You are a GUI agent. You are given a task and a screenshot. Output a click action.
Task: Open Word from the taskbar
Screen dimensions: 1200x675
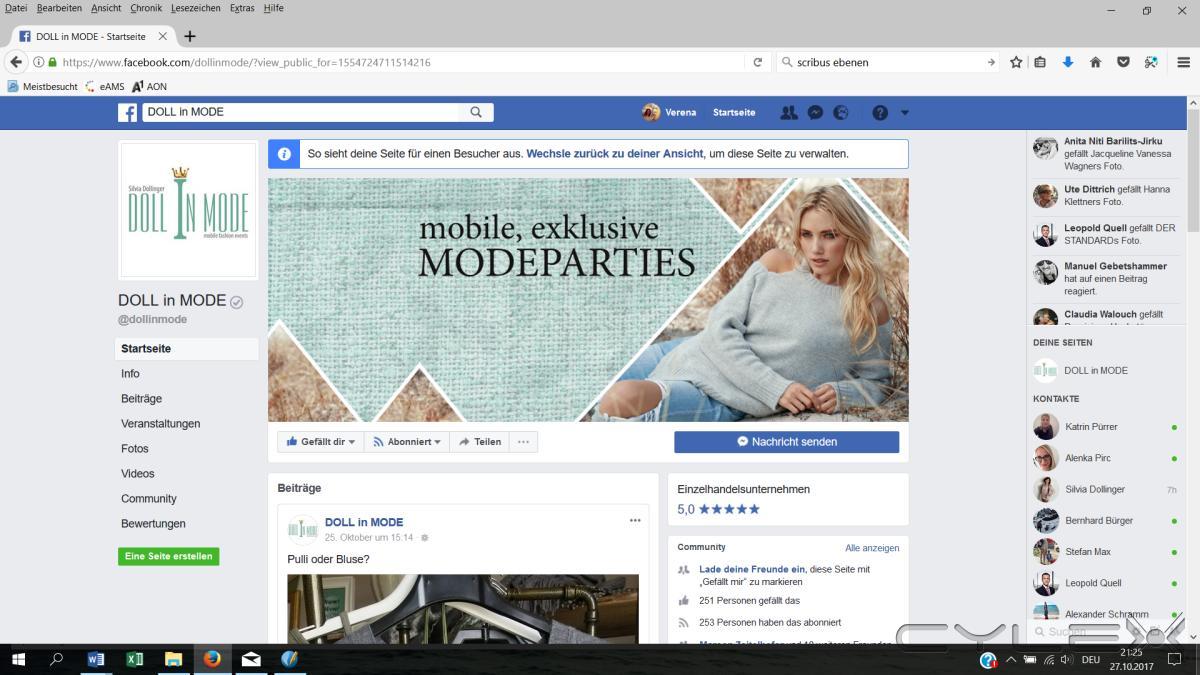(x=96, y=660)
